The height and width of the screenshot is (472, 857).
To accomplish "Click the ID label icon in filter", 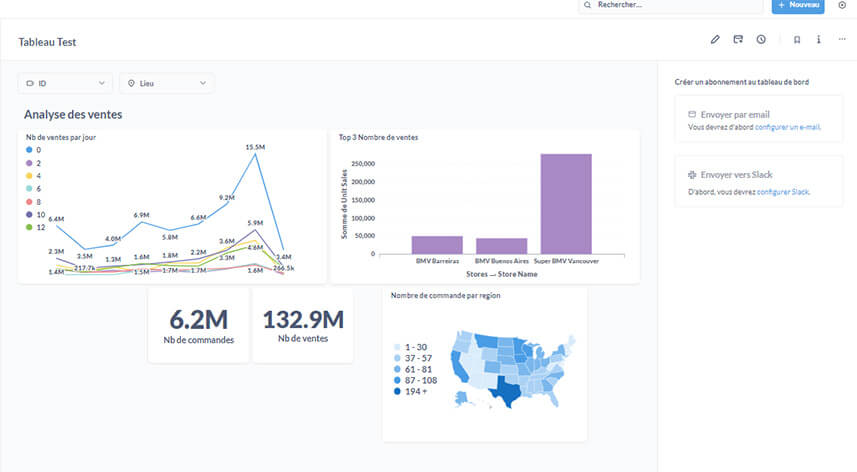I will pos(30,83).
